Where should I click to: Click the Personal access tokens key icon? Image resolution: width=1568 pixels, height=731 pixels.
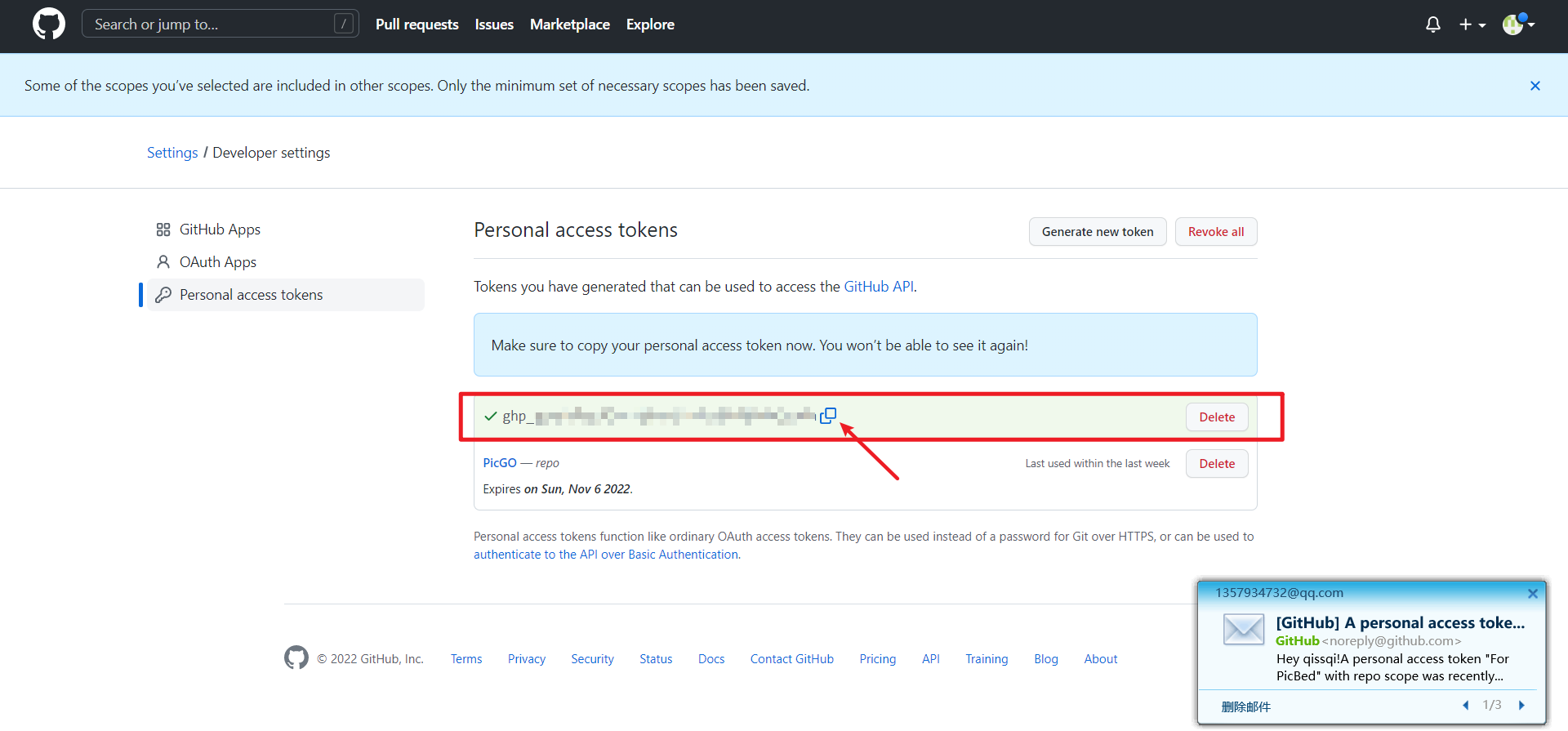(163, 295)
